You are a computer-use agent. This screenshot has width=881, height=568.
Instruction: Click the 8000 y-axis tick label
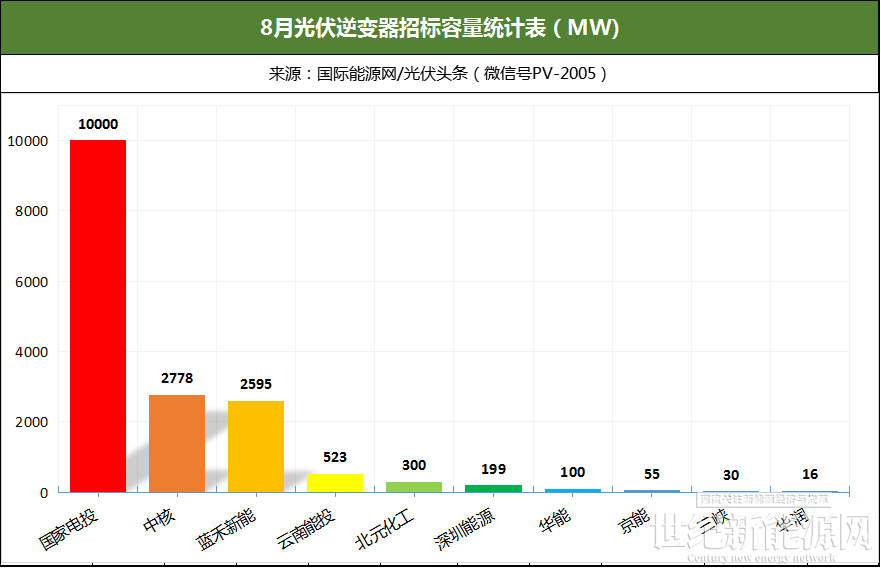pyautogui.click(x=31, y=211)
